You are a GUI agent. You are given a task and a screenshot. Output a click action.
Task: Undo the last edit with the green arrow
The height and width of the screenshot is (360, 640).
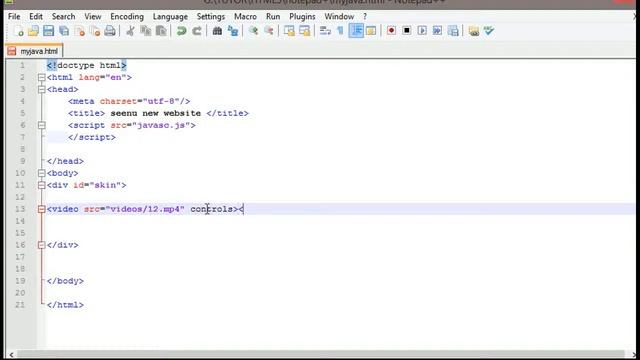coord(181,31)
